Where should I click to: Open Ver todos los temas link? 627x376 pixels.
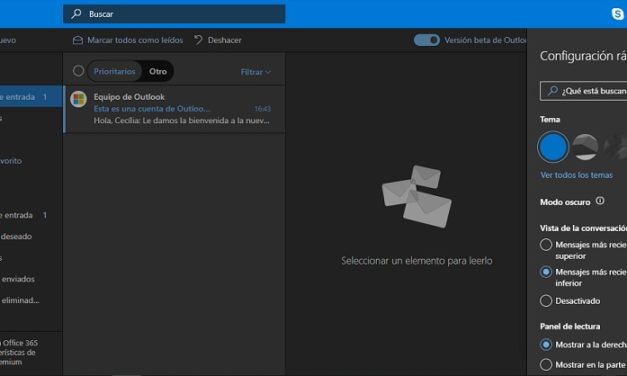[x=576, y=175]
